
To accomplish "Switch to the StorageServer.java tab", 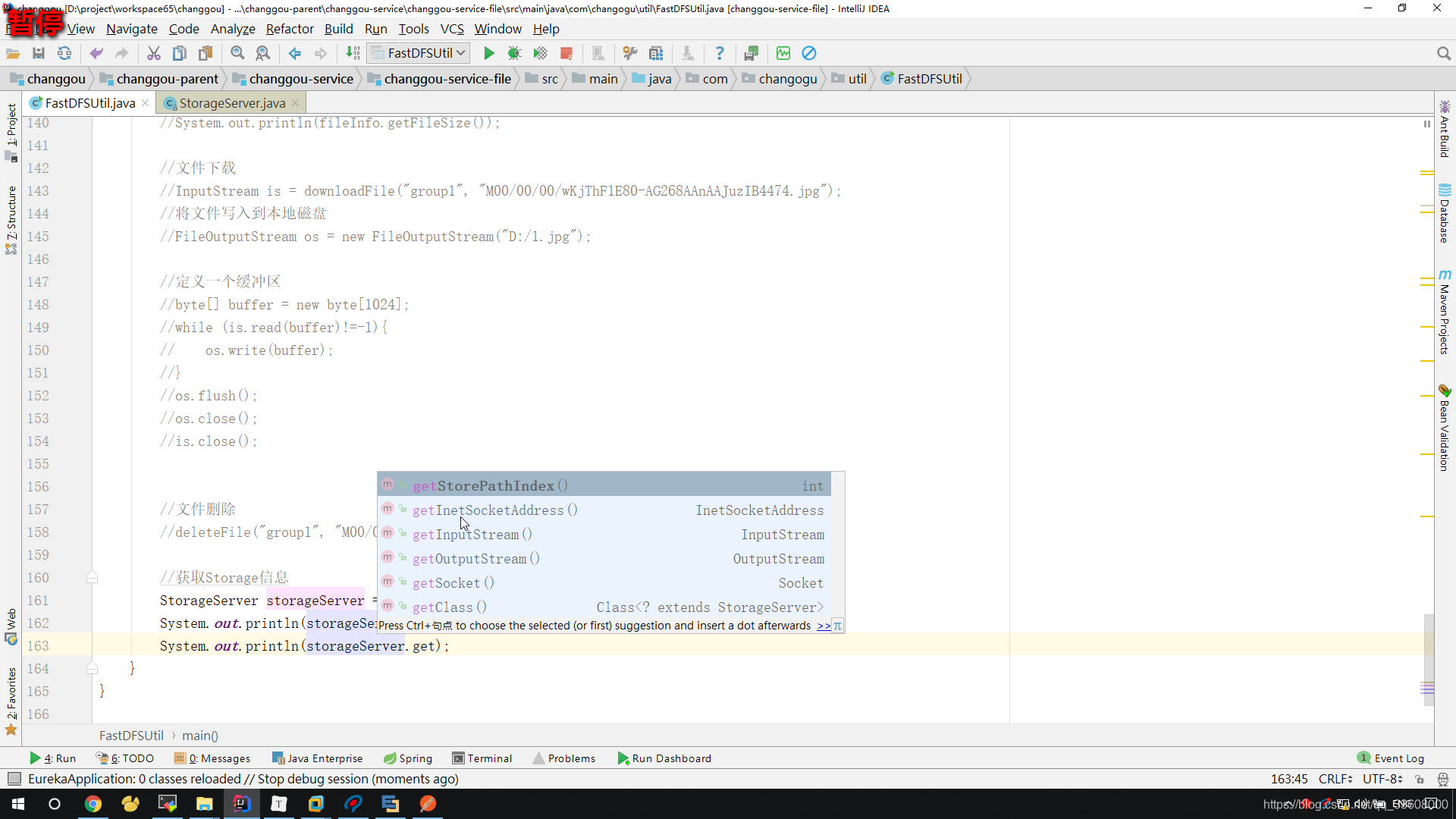I will coord(231,103).
